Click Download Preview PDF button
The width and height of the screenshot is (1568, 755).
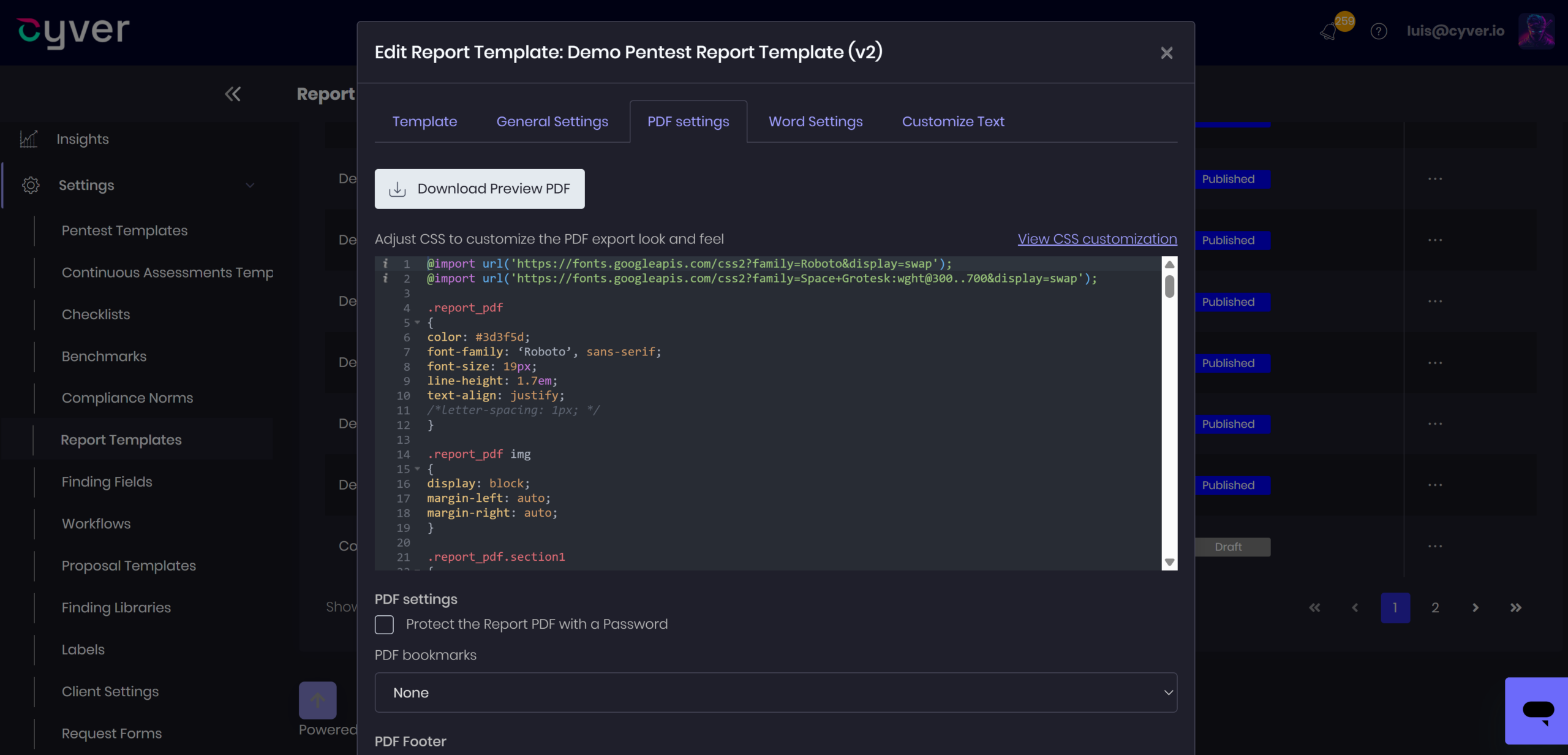pyautogui.click(x=480, y=189)
